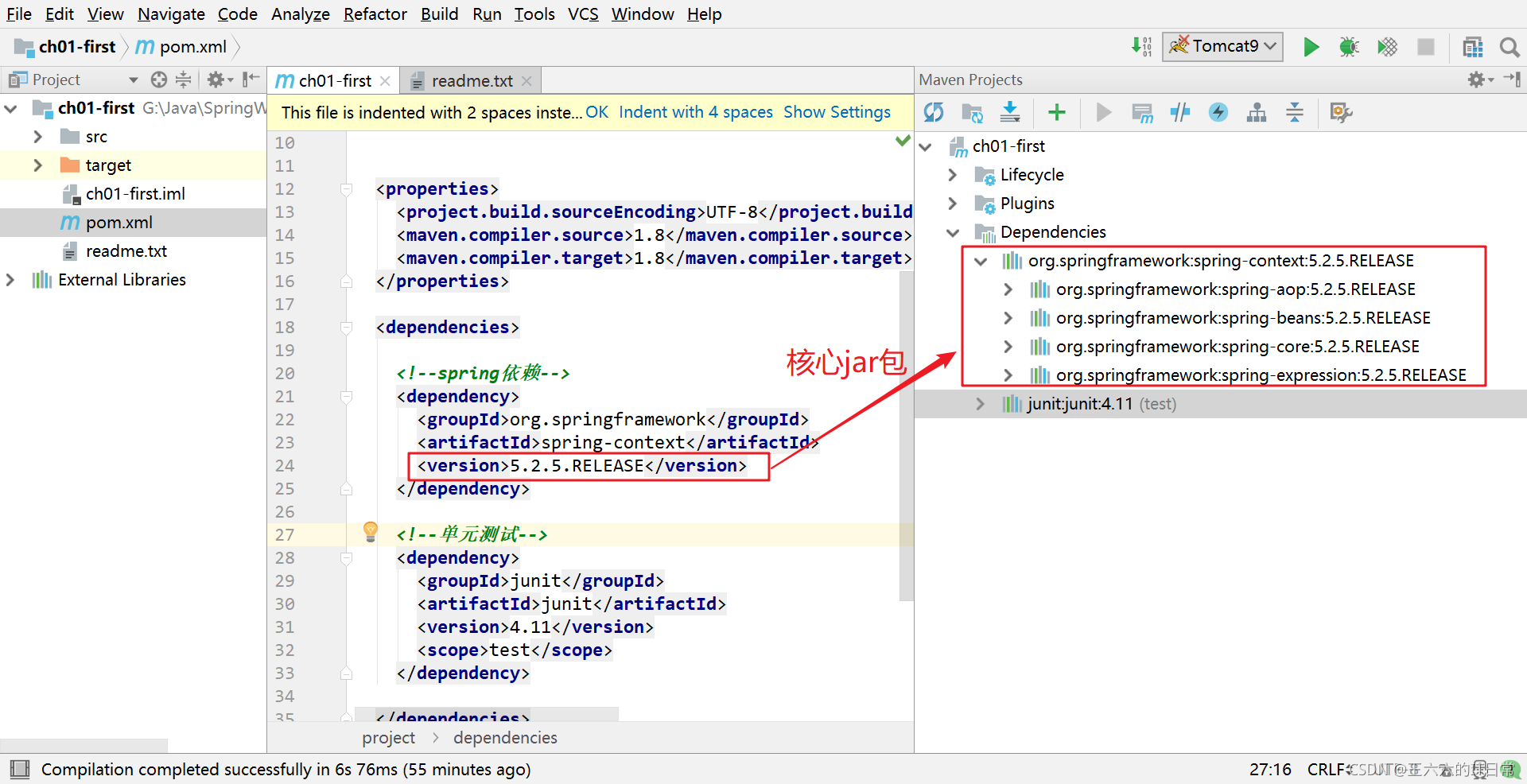Collapse the Dependencies node
Viewport: 1527px width, 784px height.
click(952, 232)
